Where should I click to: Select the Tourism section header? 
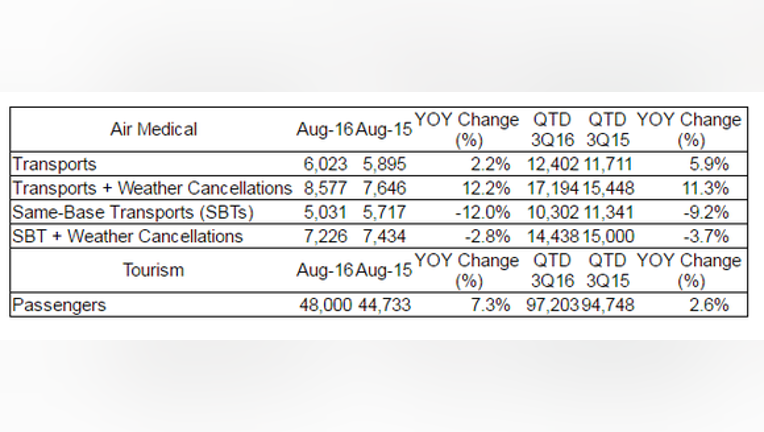click(153, 270)
